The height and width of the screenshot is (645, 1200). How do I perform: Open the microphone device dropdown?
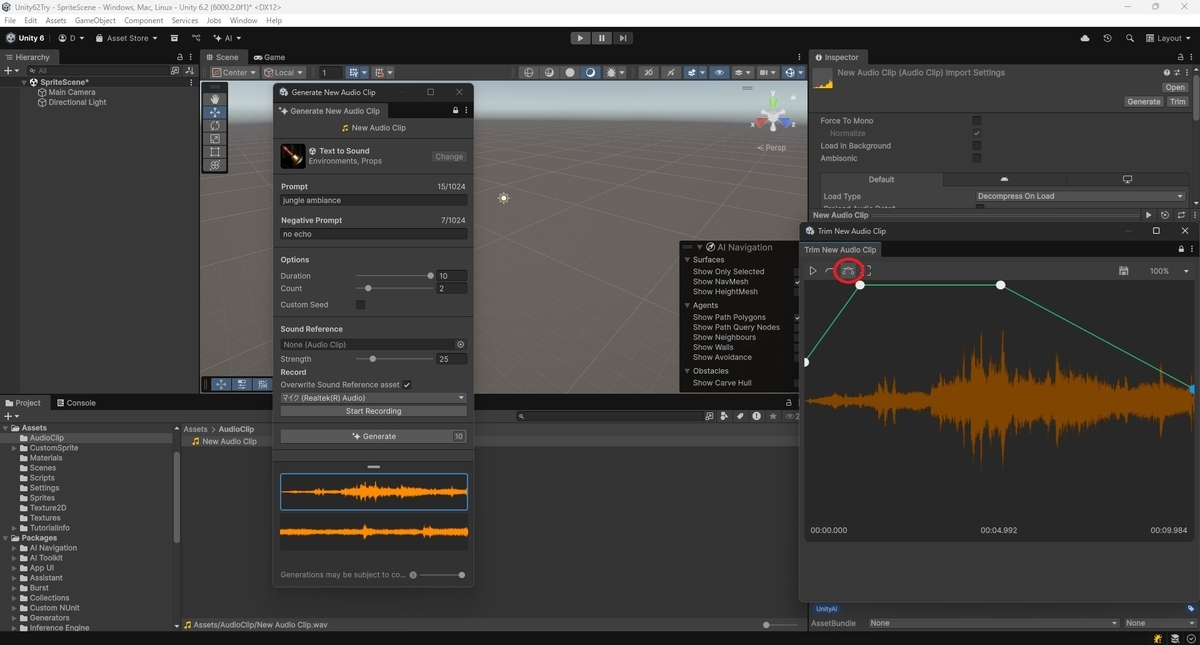(374, 398)
